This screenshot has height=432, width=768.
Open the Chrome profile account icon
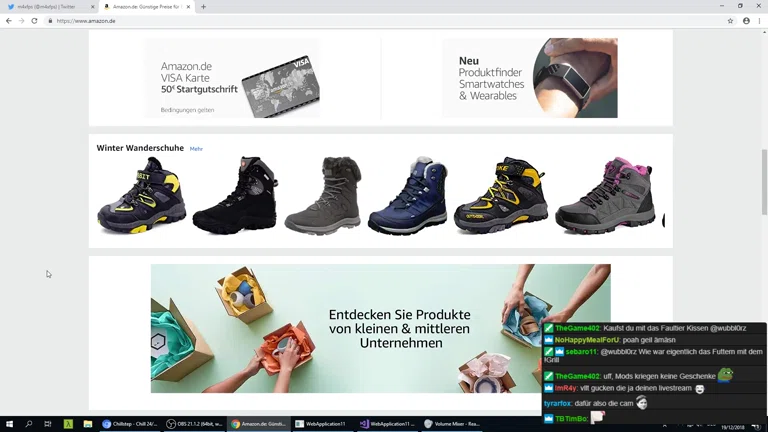746,21
